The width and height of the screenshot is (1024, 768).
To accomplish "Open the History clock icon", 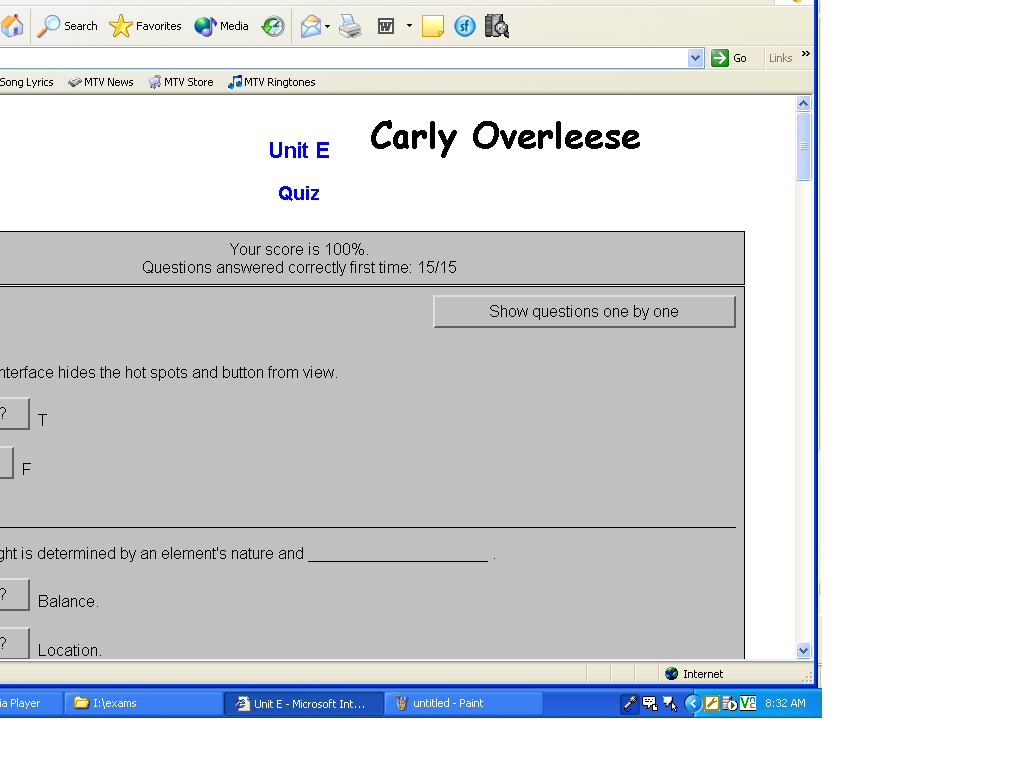I will tap(273, 26).
